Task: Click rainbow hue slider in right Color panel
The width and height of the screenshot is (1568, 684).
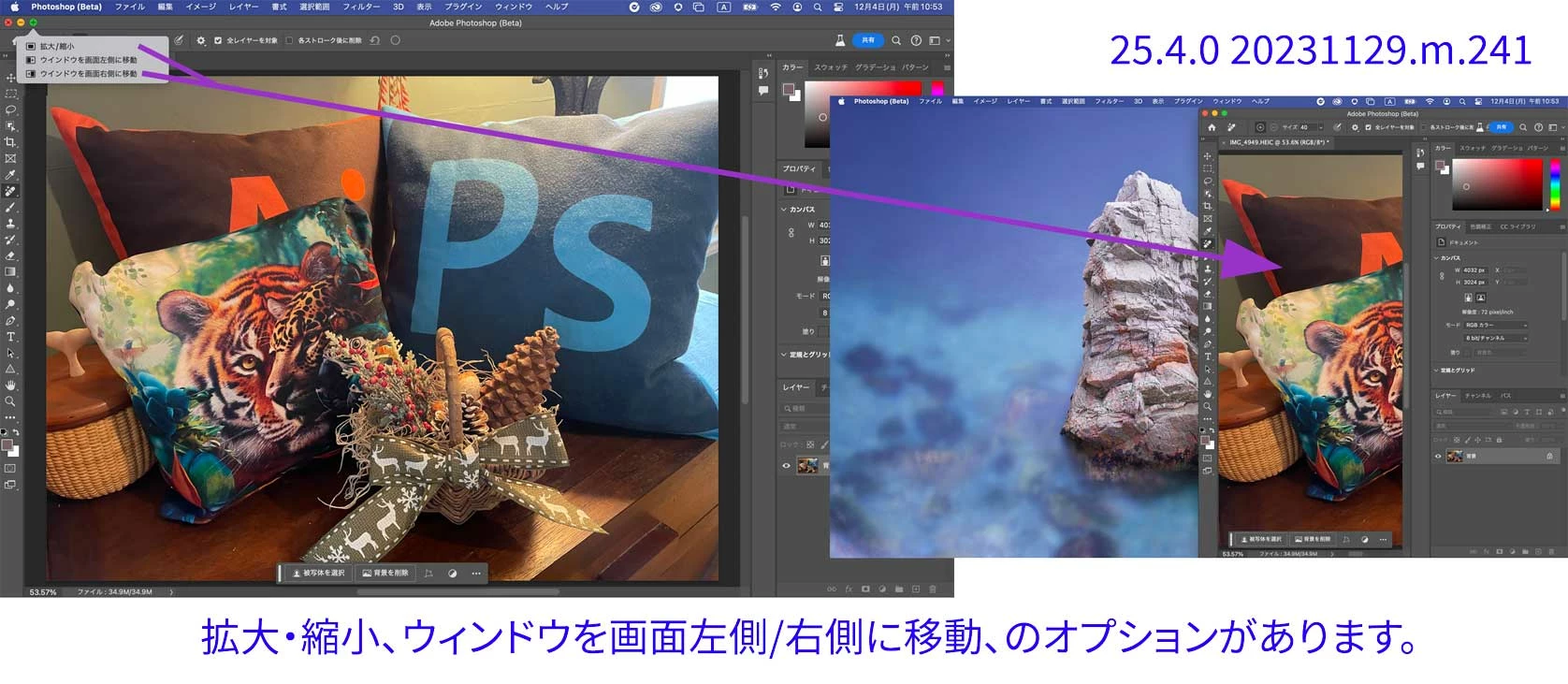Action: (x=1555, y=184)
